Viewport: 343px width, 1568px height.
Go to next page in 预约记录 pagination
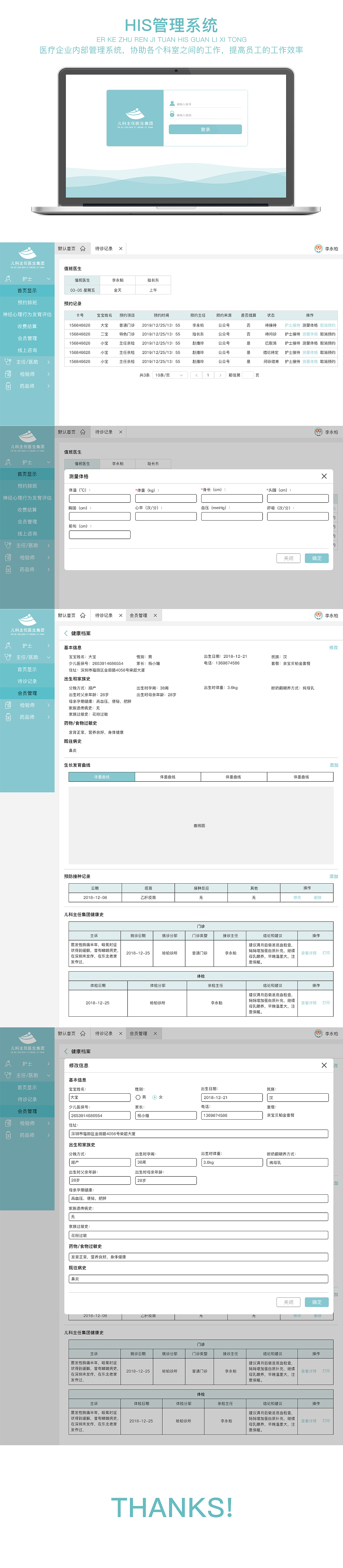(220, 375)
